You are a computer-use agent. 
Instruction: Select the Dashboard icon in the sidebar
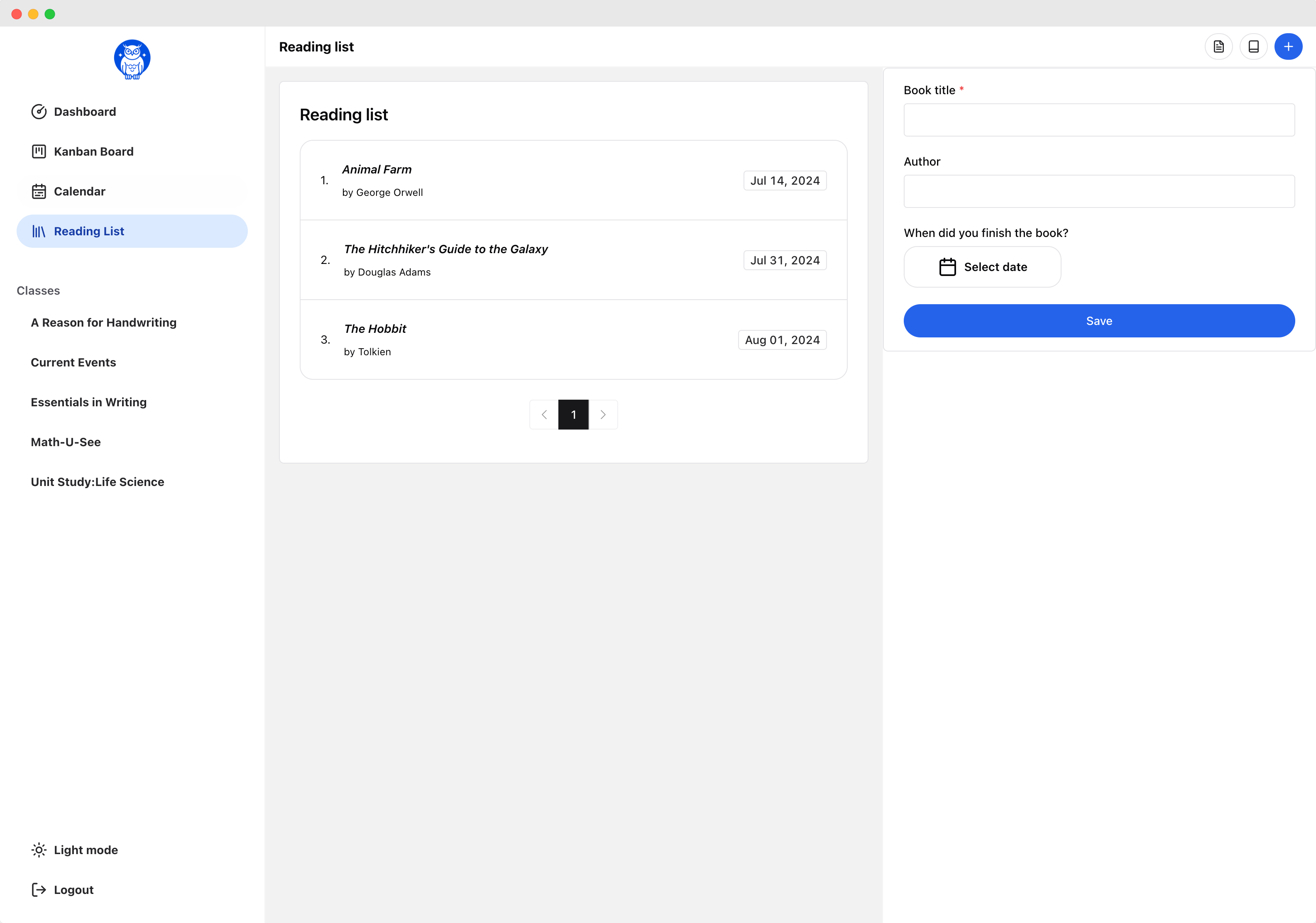[39, 111]
